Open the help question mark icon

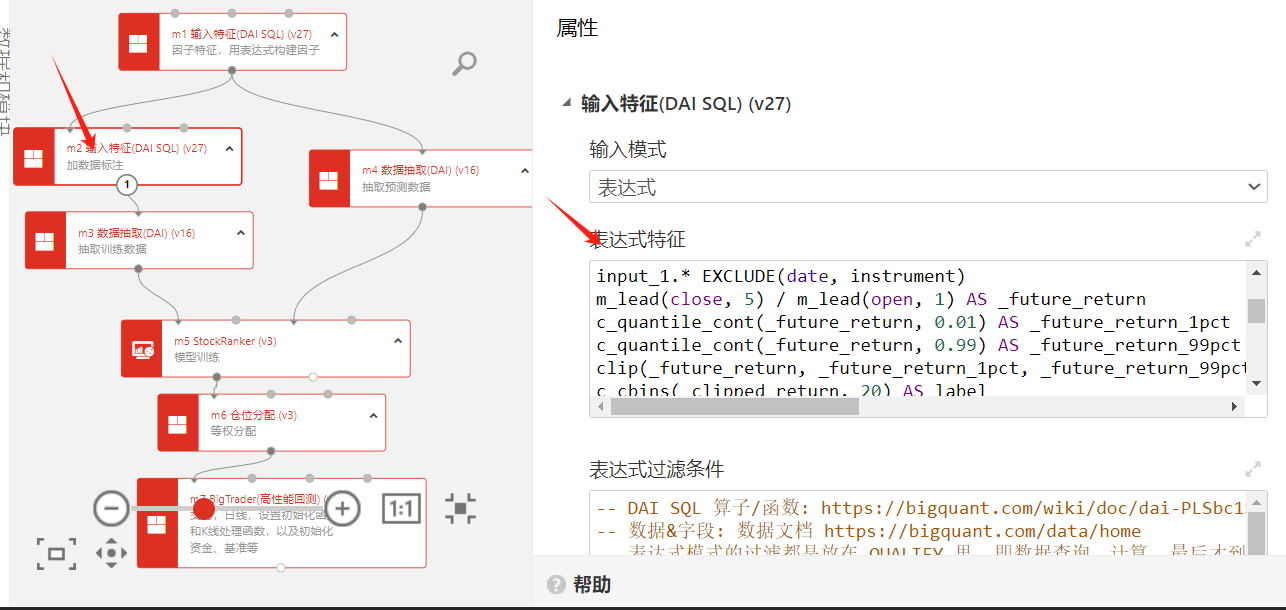(x=557, y=585)
